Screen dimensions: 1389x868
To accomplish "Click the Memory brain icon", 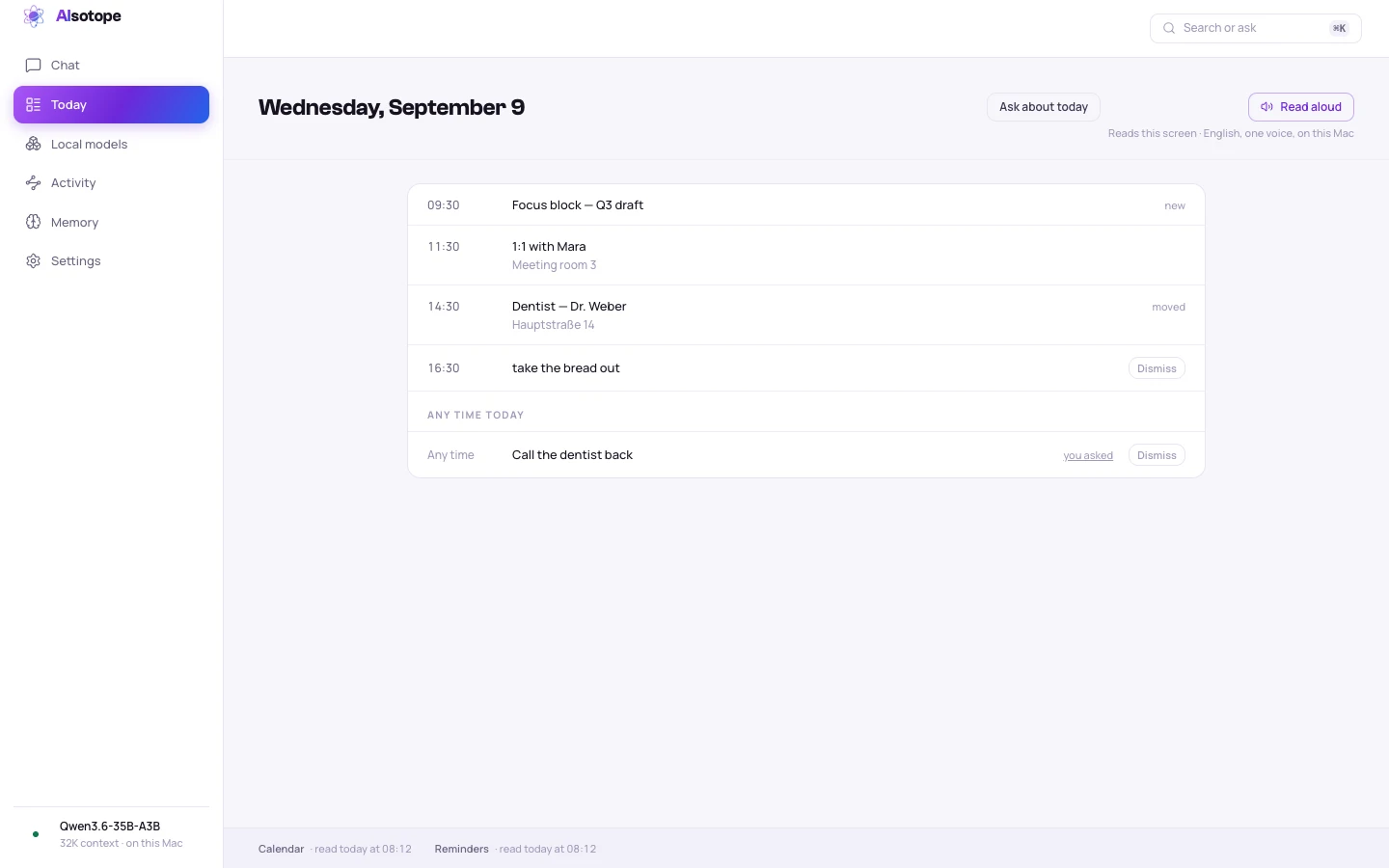I will click(33, 222).
